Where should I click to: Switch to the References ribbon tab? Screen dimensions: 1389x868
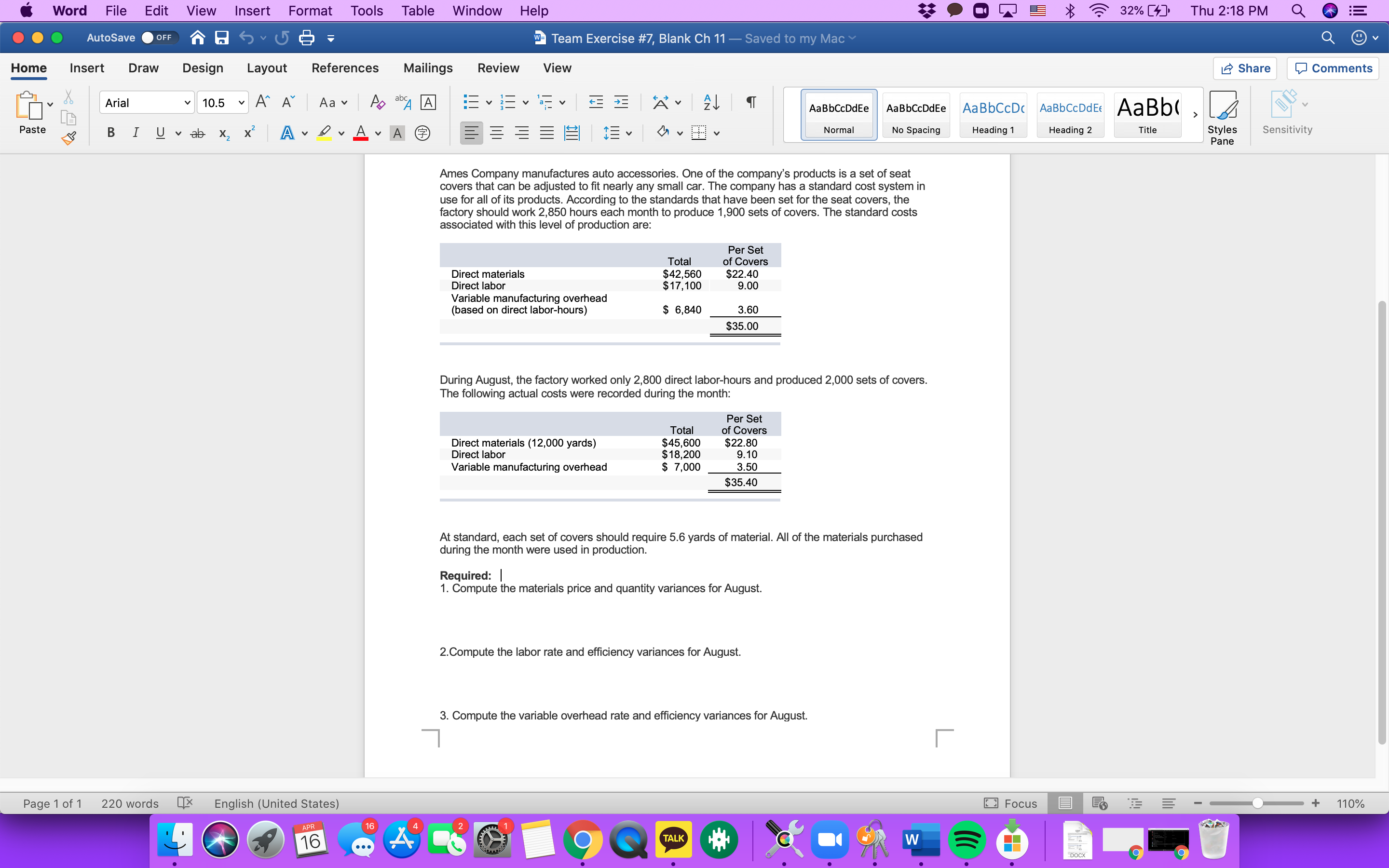click(345, 68)
